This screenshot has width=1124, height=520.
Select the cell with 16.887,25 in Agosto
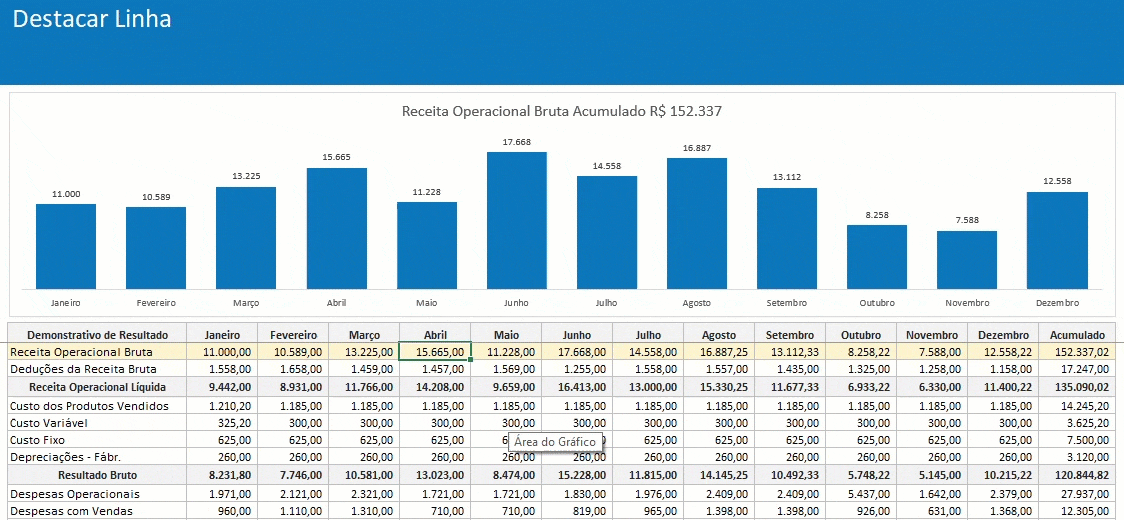(719, 352)
